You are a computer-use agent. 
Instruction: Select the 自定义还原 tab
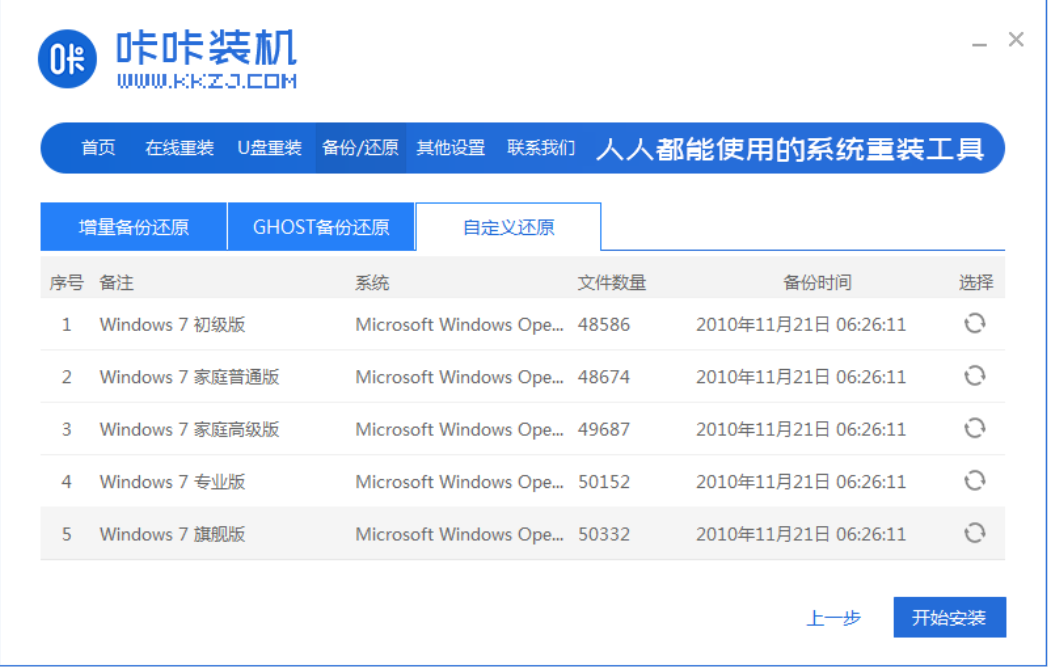tap(508, 225)
